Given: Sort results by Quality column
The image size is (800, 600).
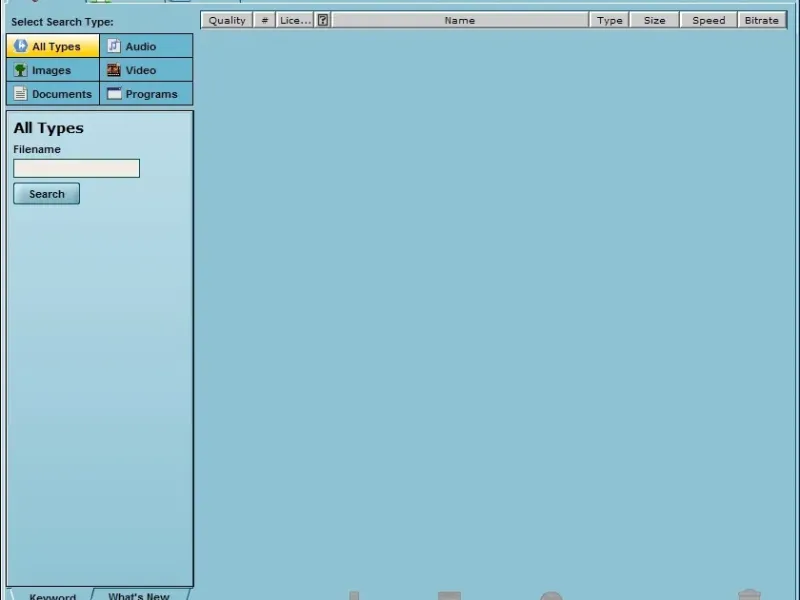Looking at the screenshot, I should pyautogui.click(x=227, y=20).
